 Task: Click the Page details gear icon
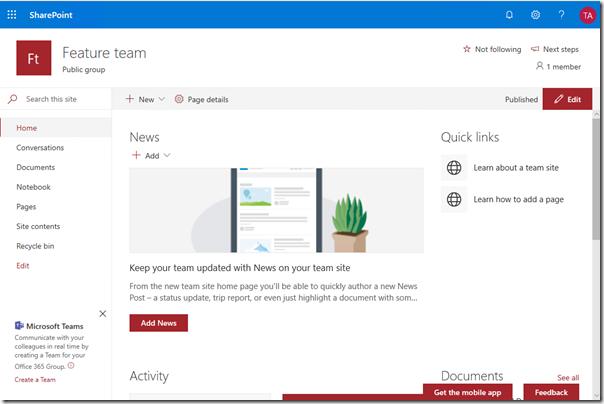(179, 99)
